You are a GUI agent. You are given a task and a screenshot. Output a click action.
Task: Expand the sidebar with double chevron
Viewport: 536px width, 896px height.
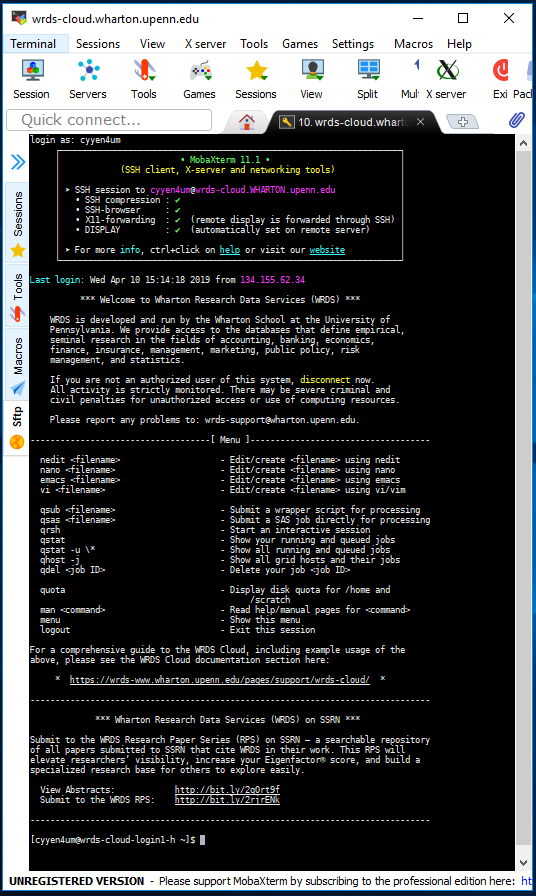(x=18, y=162)
